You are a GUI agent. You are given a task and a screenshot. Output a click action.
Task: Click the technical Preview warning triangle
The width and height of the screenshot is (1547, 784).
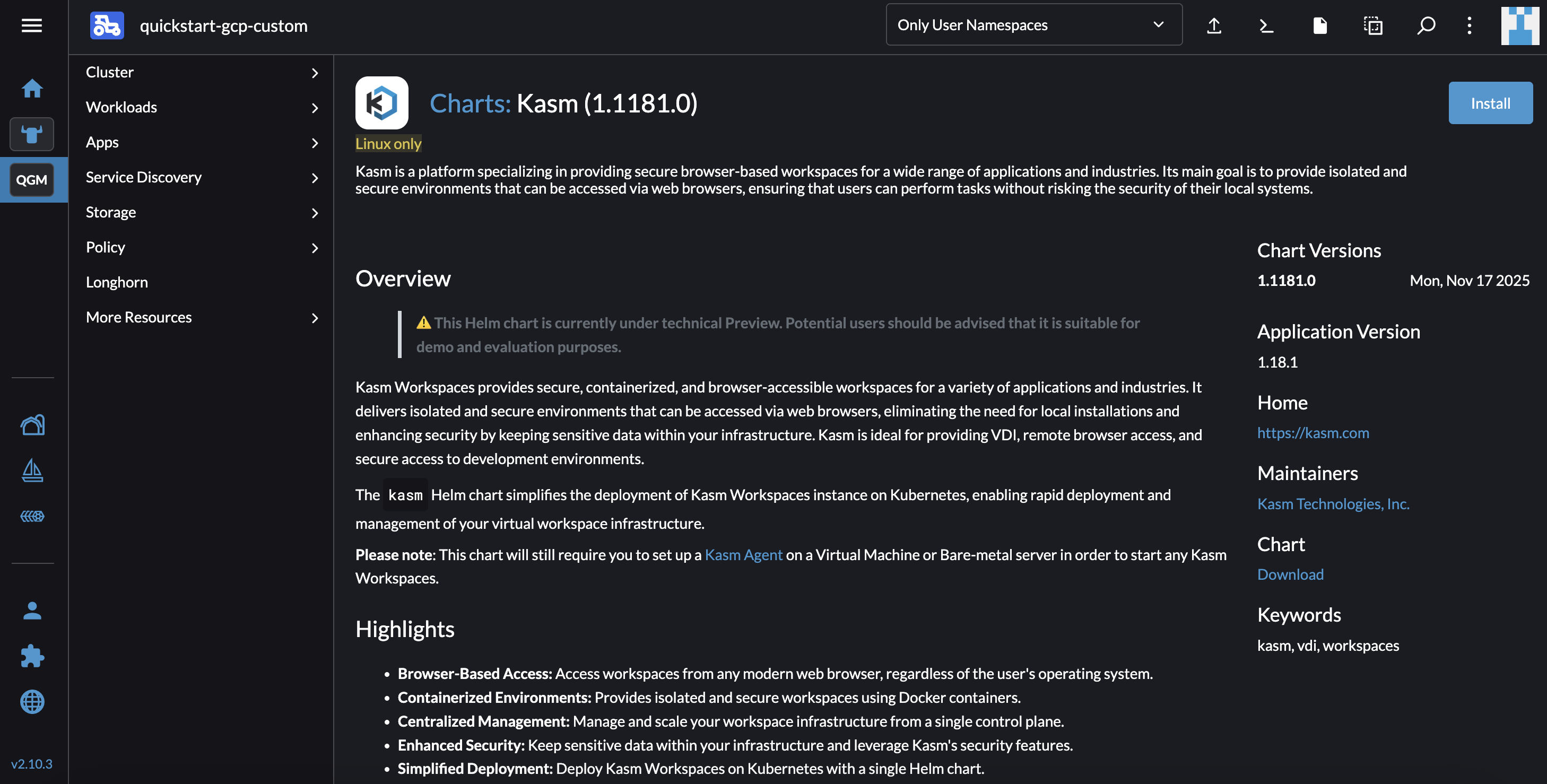[x=423, y=323]
